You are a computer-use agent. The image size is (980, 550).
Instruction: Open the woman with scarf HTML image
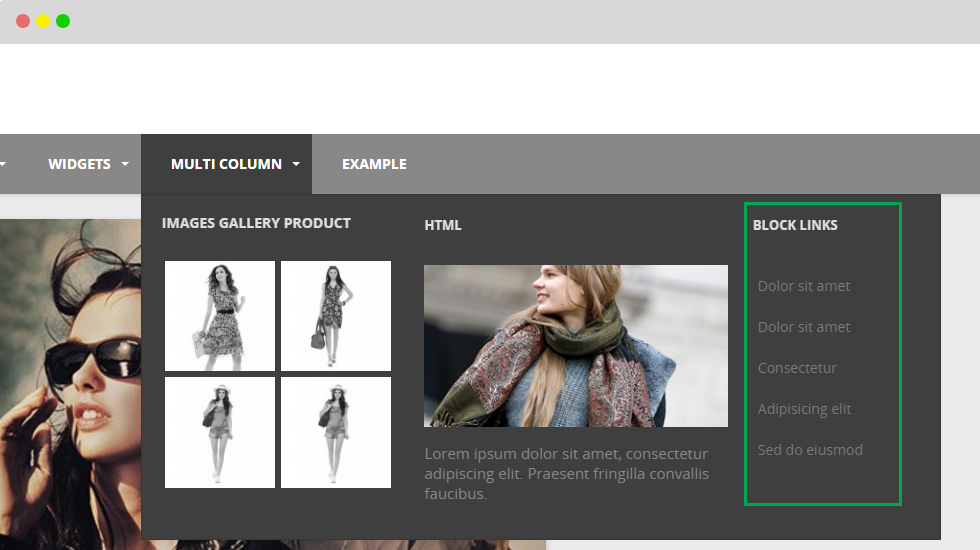[576, 346]
